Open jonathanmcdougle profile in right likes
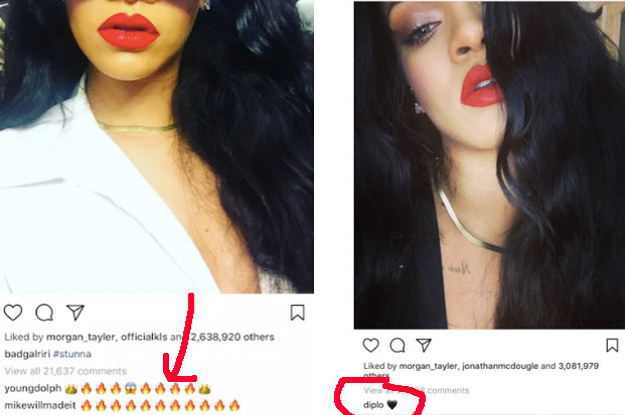Viewport: 625px width, 415px height. [500, 366]
